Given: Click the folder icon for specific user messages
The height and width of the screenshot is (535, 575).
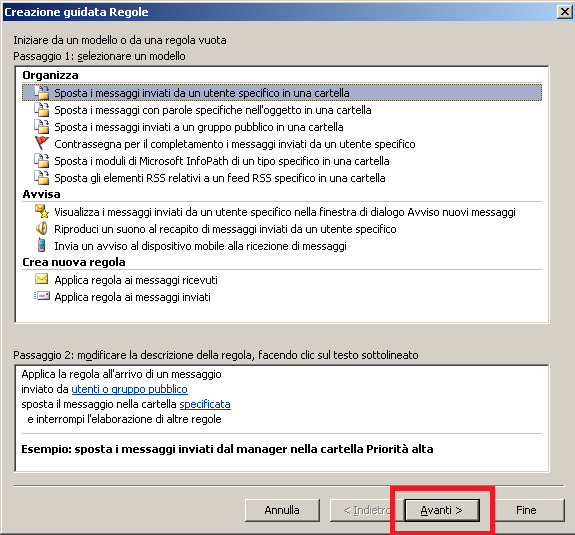Looking at the screenshot, I should tap(42, 93).
